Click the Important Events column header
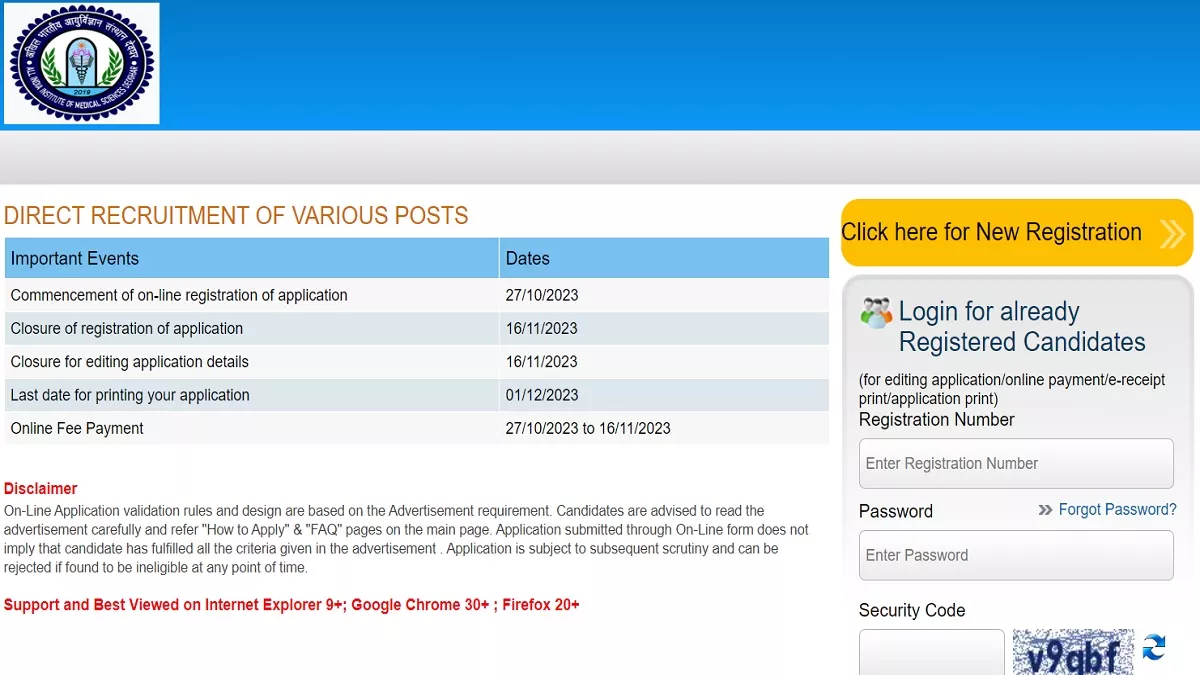 (75, 258)
